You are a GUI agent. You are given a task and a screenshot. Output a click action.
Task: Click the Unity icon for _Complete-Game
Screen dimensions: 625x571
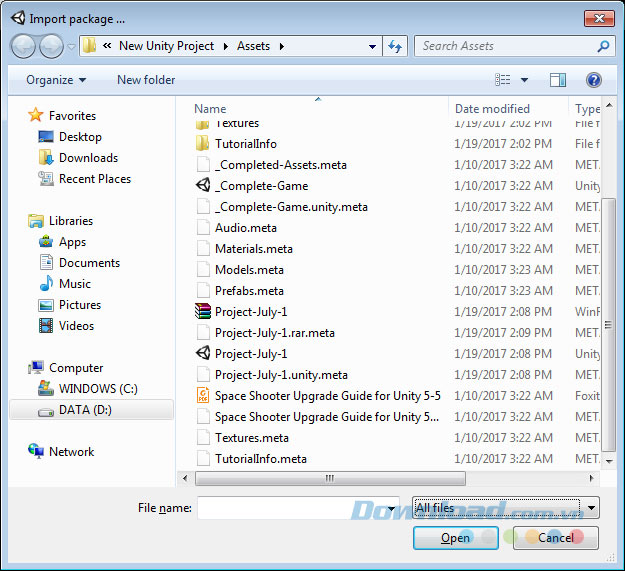(x=203, y=186)
